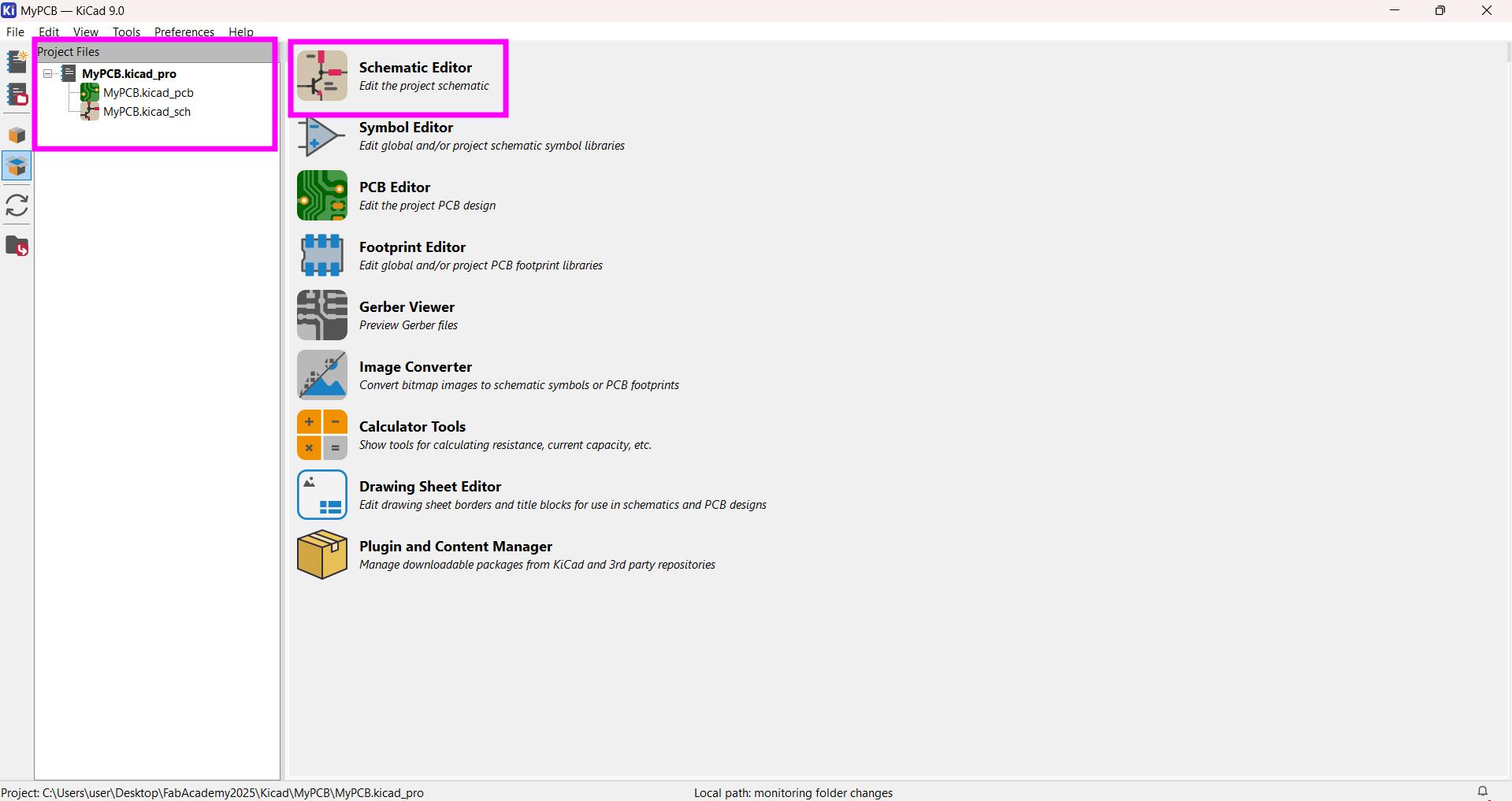Screen dimensions: 1512x801
Task: Click the highlighted unarchive project icon
Action: [x=17, y=166]
